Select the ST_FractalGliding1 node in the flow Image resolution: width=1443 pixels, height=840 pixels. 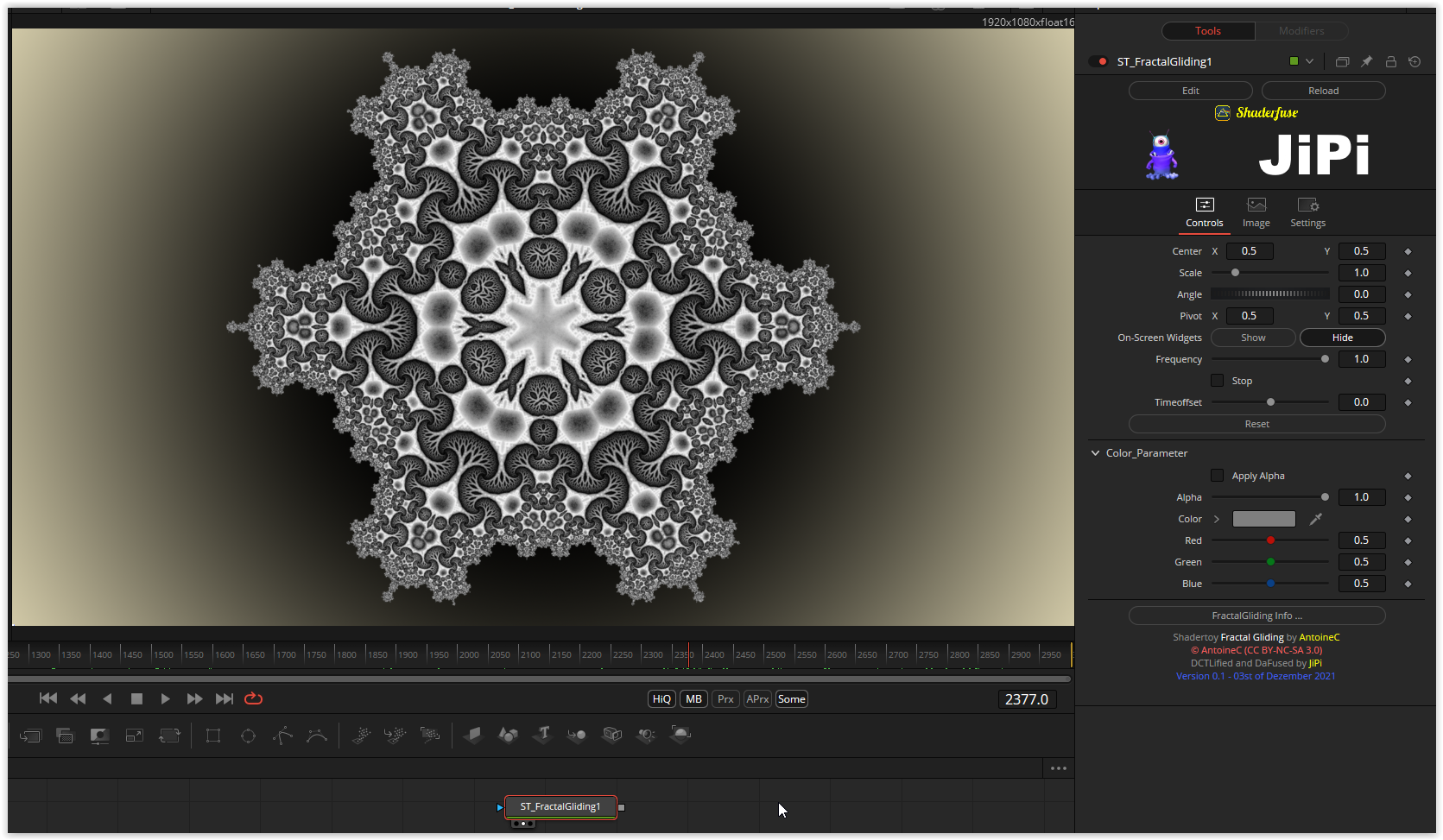(560, 807)
